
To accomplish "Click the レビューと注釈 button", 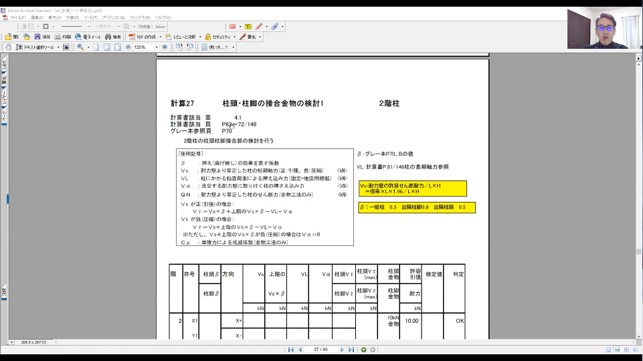I will pyautogui.click(x=181, y=37).
